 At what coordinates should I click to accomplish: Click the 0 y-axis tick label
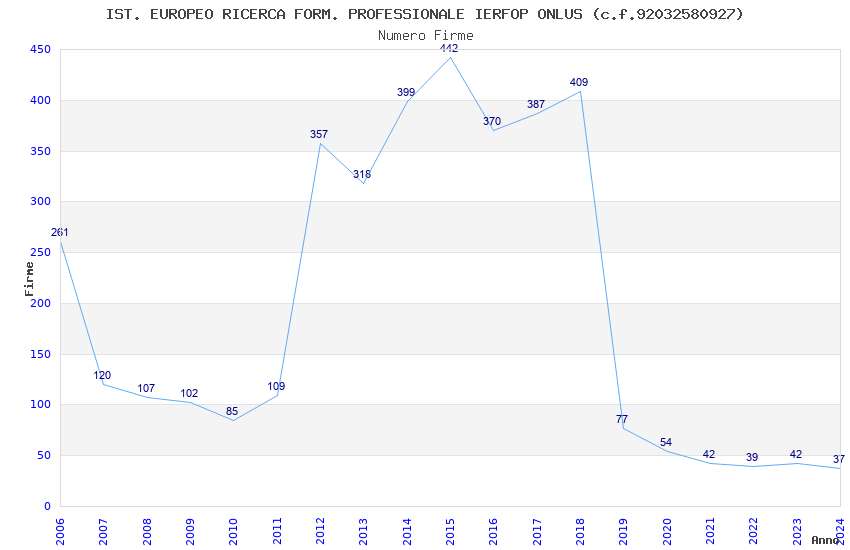48,507
